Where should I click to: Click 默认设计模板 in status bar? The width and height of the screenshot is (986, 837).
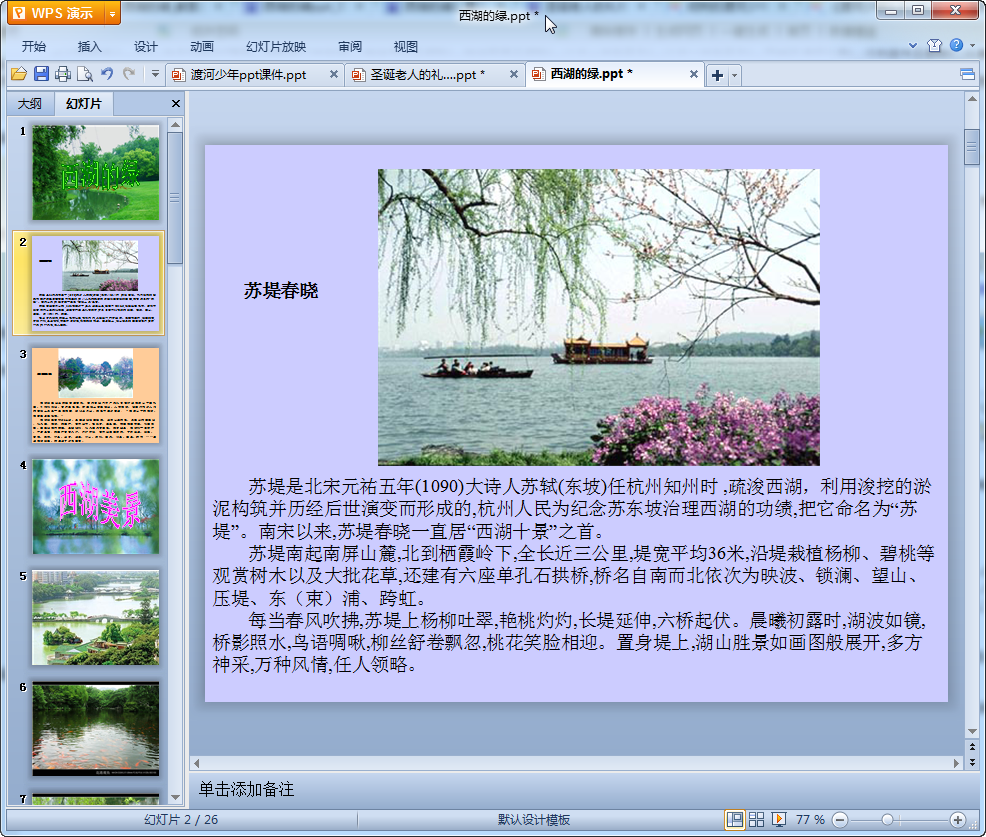534,819
